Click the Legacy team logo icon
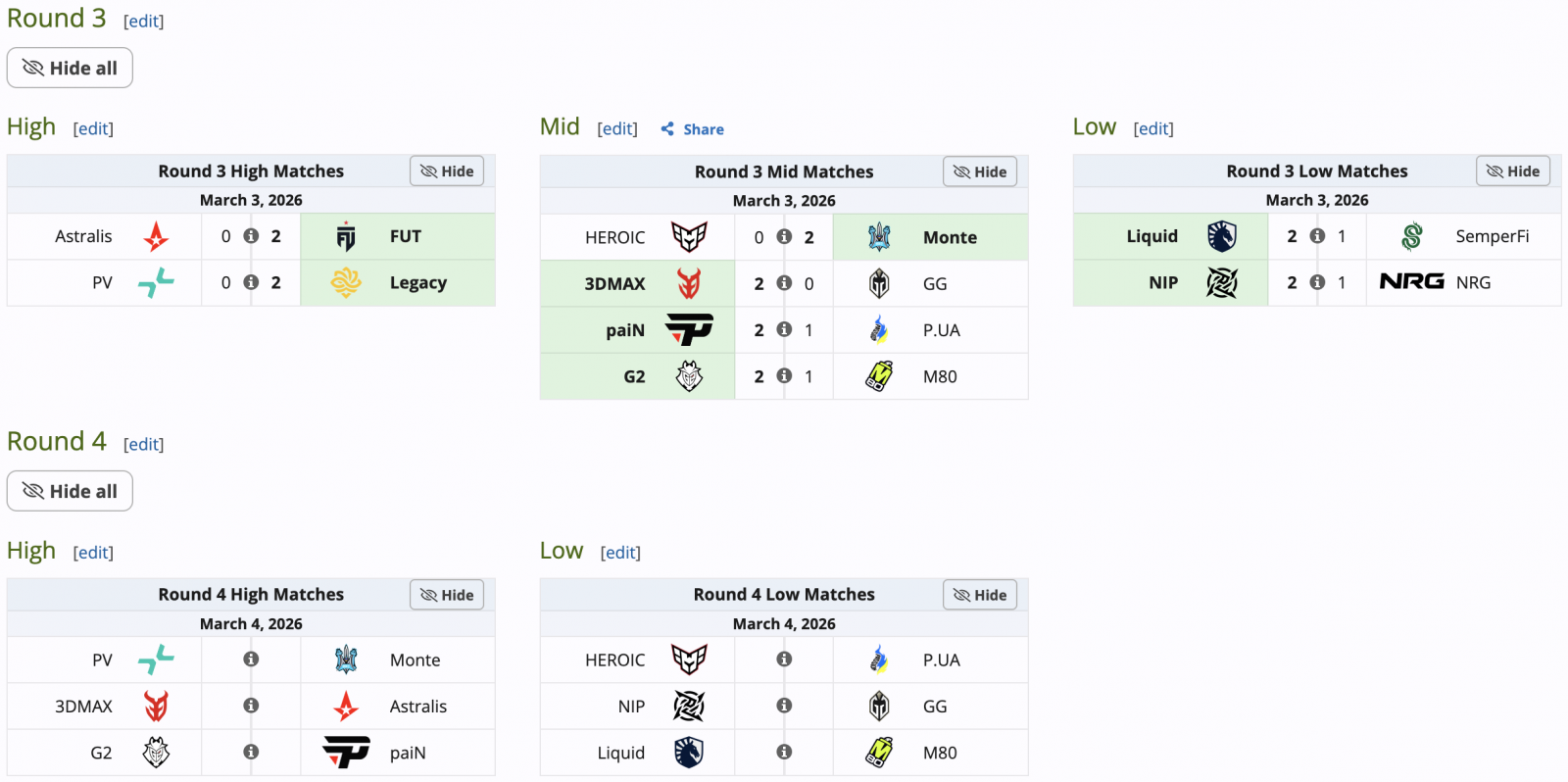 coord(346,283)
